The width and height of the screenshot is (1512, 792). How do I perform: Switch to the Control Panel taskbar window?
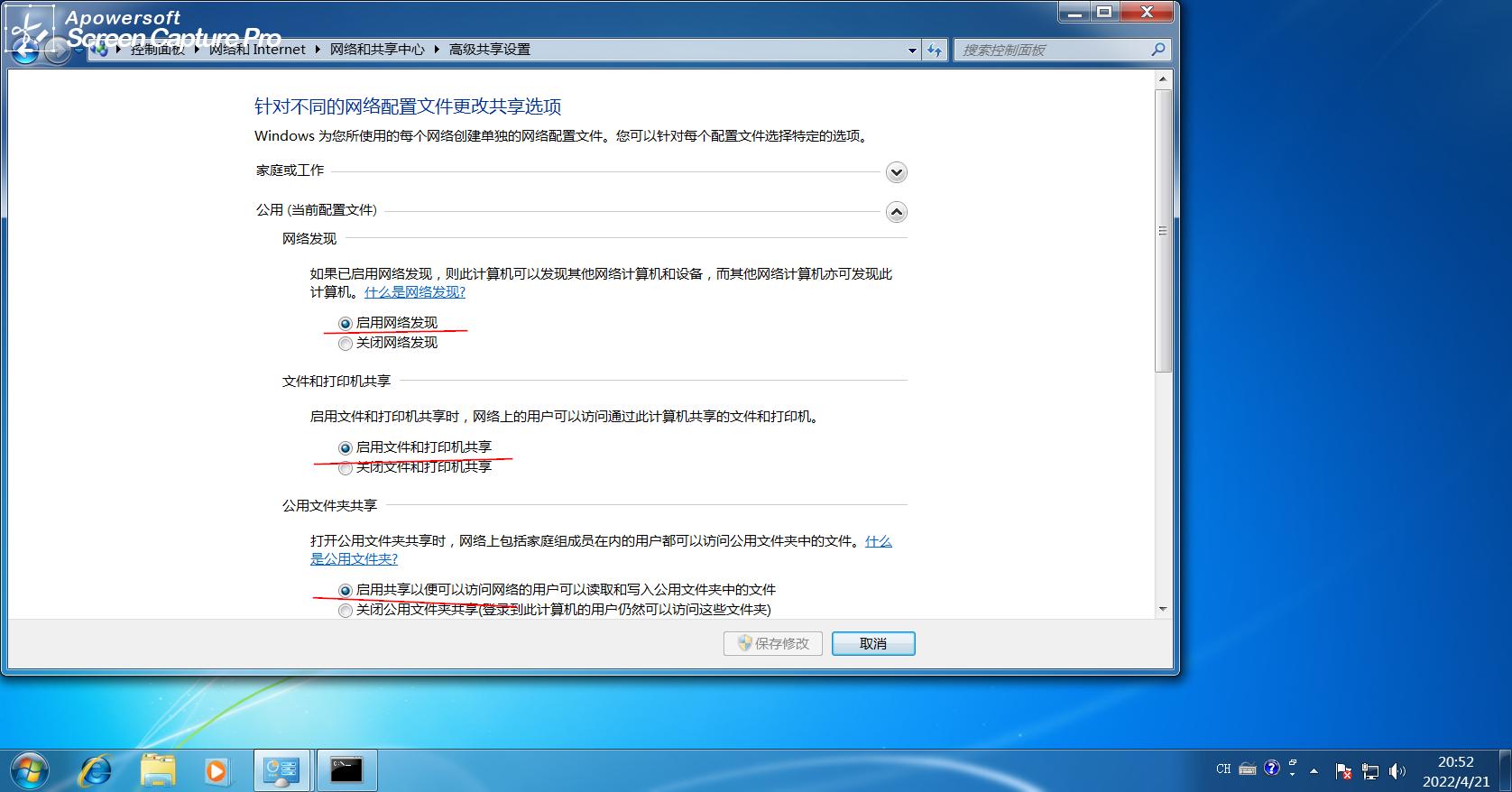(281, 770)
